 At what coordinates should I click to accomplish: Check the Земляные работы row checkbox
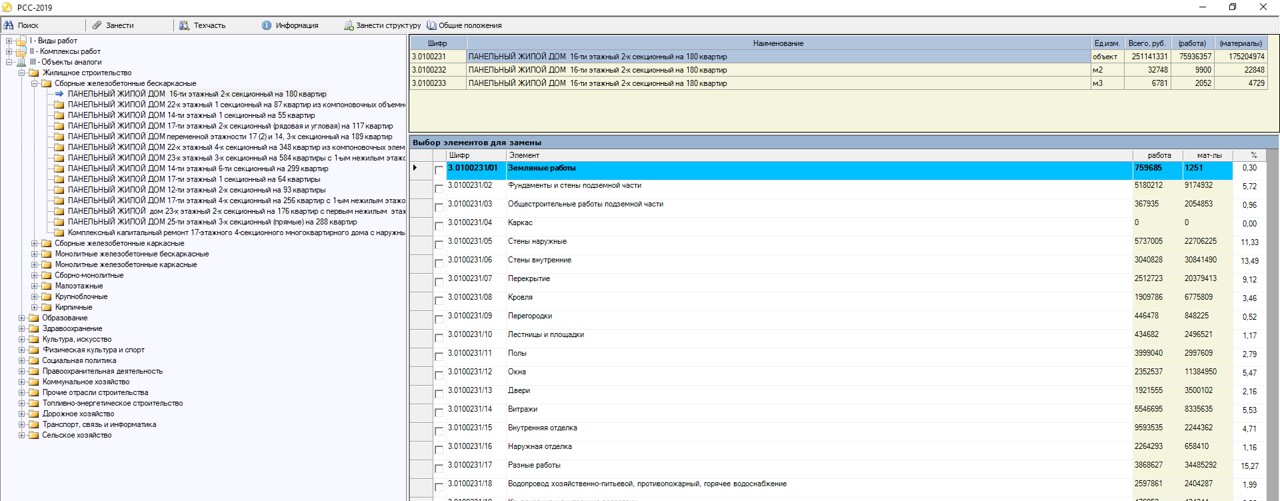coord(439,171)
